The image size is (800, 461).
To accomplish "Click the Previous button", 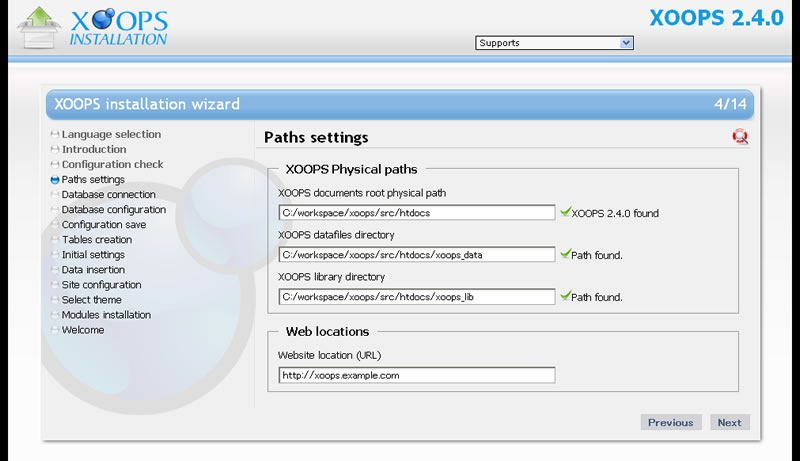I will click(x=671, y=422).
